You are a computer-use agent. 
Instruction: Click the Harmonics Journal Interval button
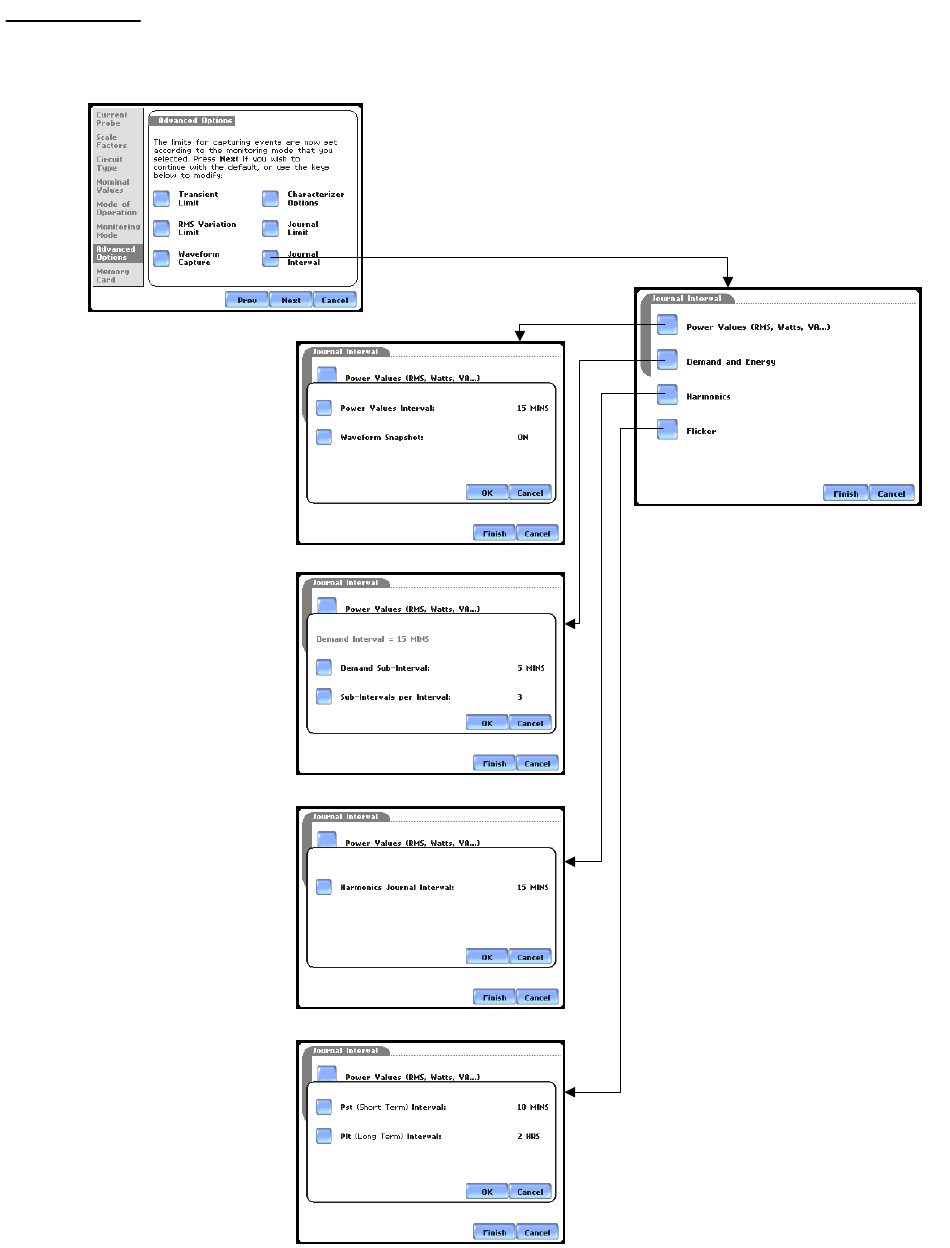click(323, 887)
